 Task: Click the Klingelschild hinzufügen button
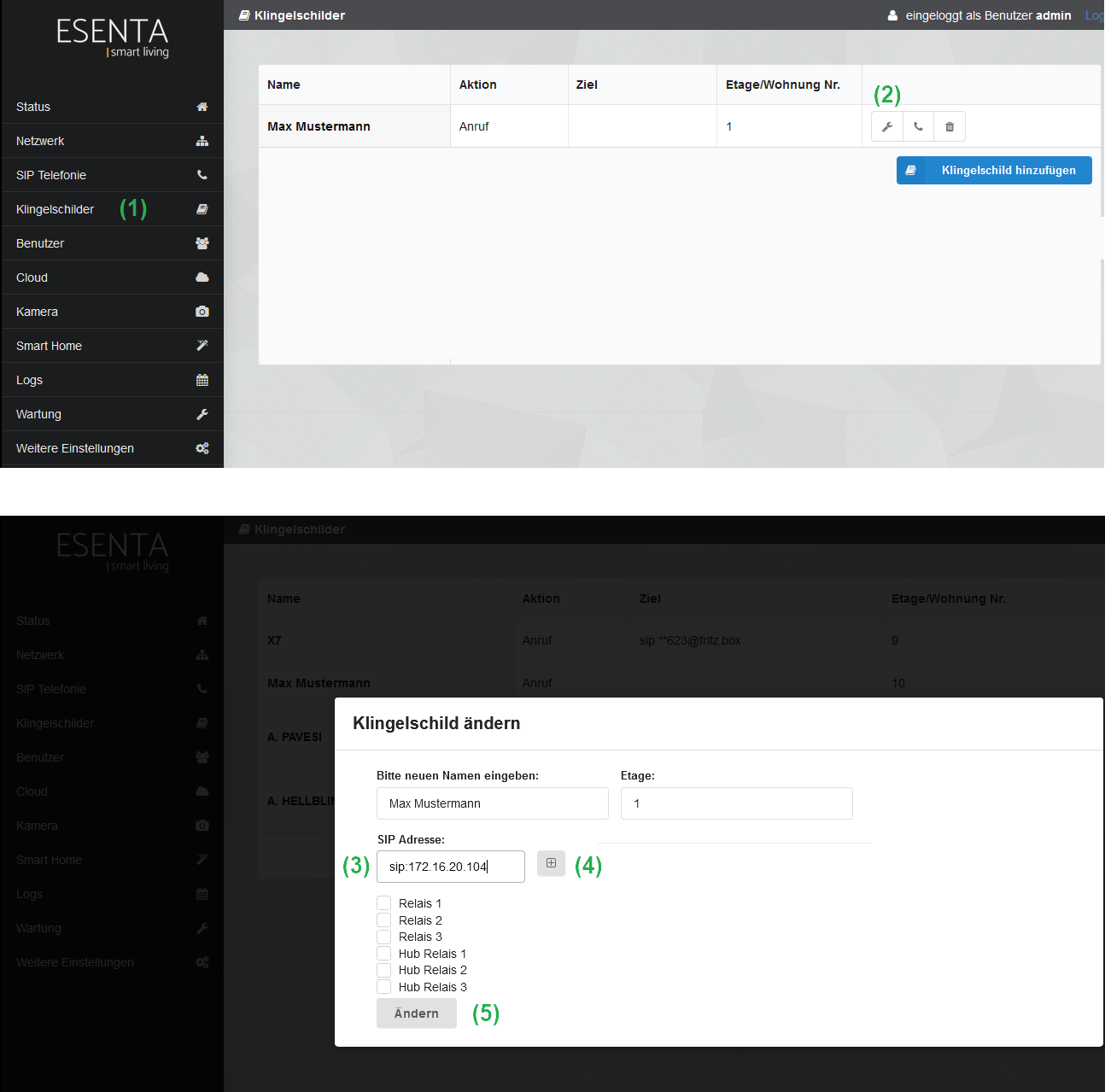(994, 170)
